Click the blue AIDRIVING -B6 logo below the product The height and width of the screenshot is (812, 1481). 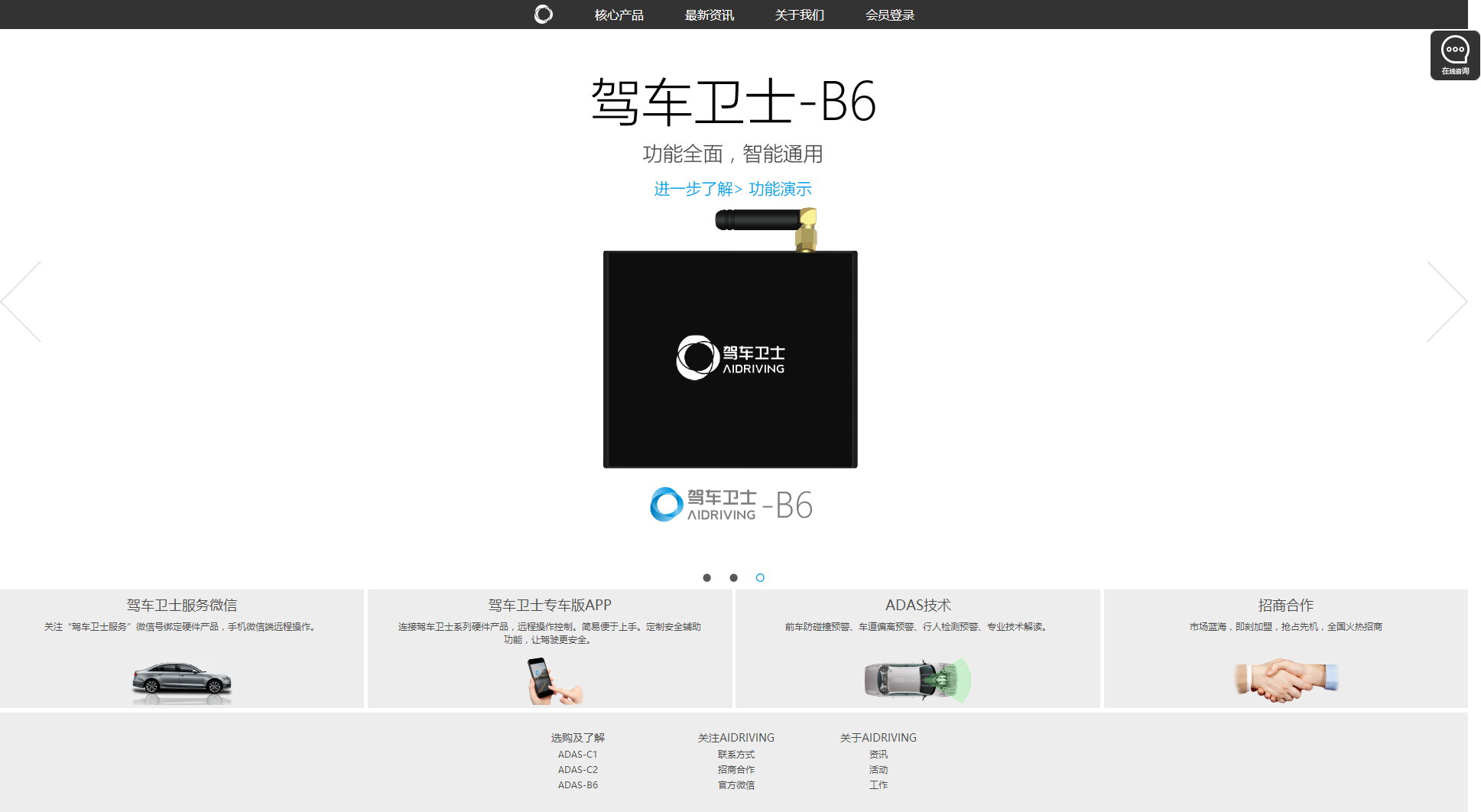[x=729, y=505]
